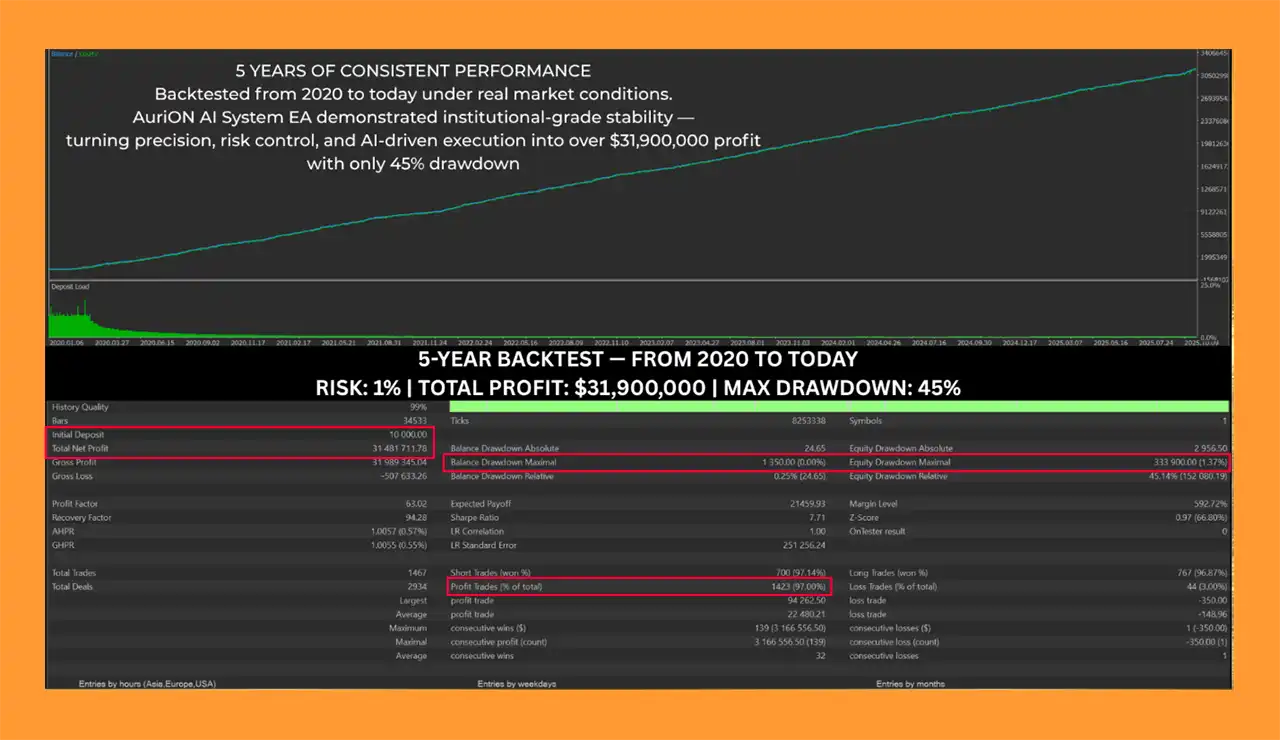This screenshot has width=1280, height=740.
Task: Click the green deposit load spike bars
Action: coord(72,318)
